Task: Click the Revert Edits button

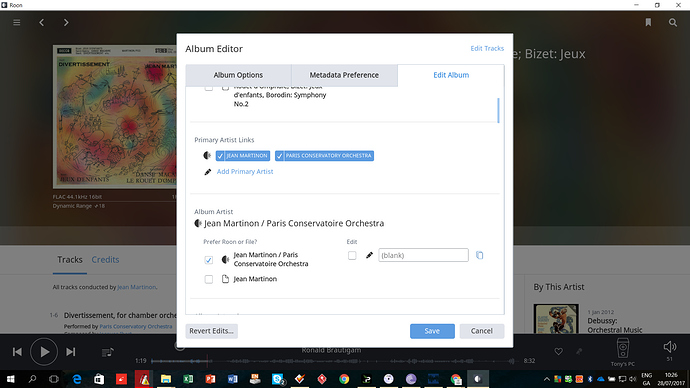Action: (212, 331)
